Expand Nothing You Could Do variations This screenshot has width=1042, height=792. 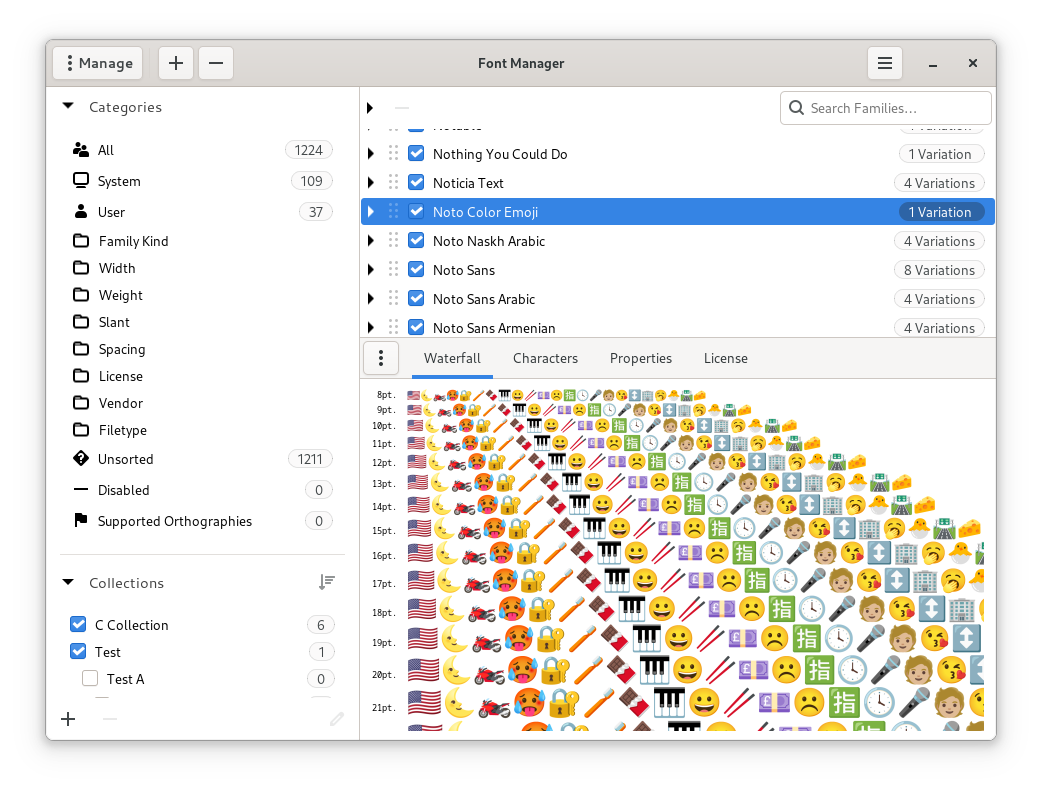370,153
